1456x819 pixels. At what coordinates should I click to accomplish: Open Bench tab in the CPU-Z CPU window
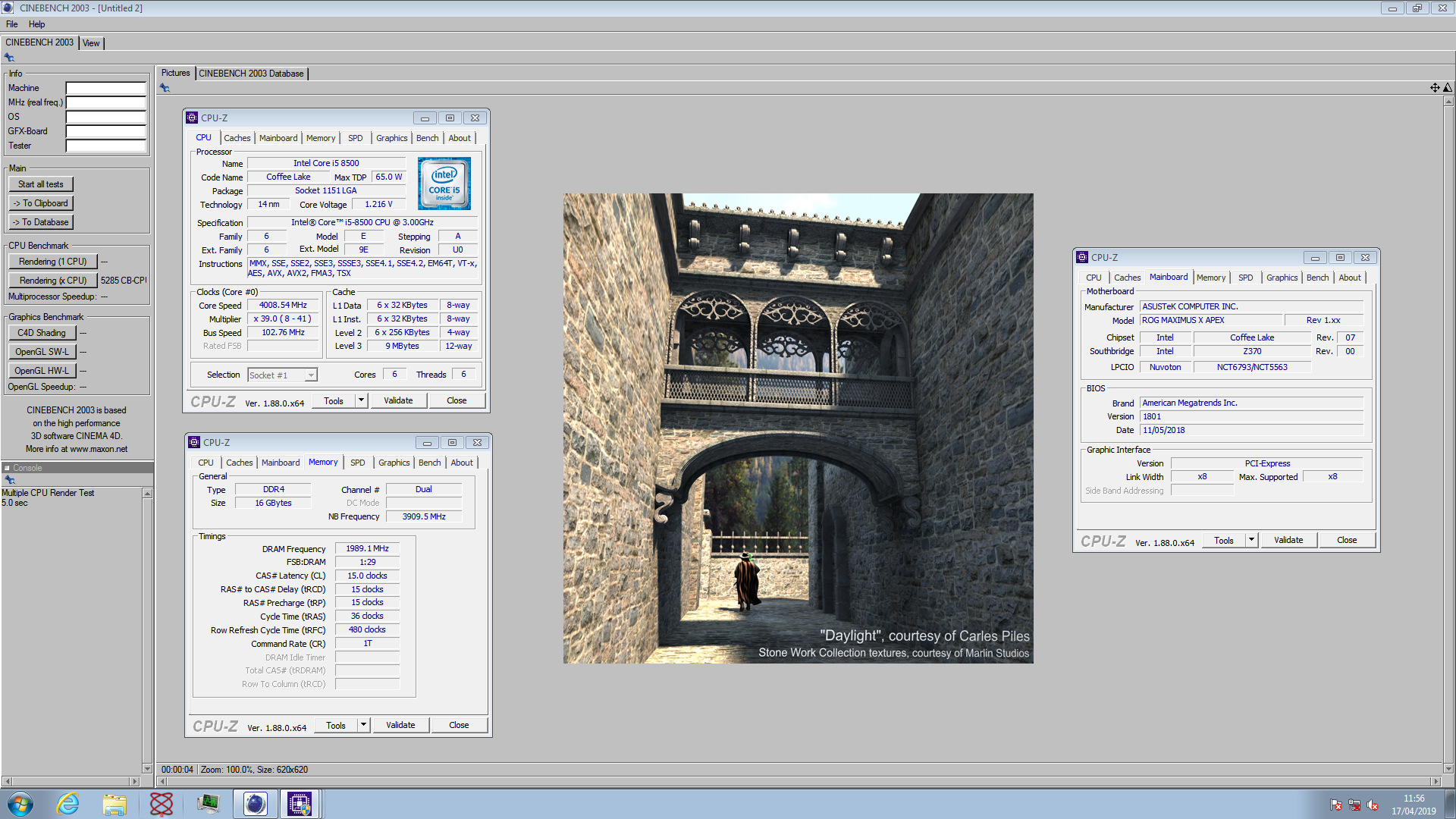(428, 138)
